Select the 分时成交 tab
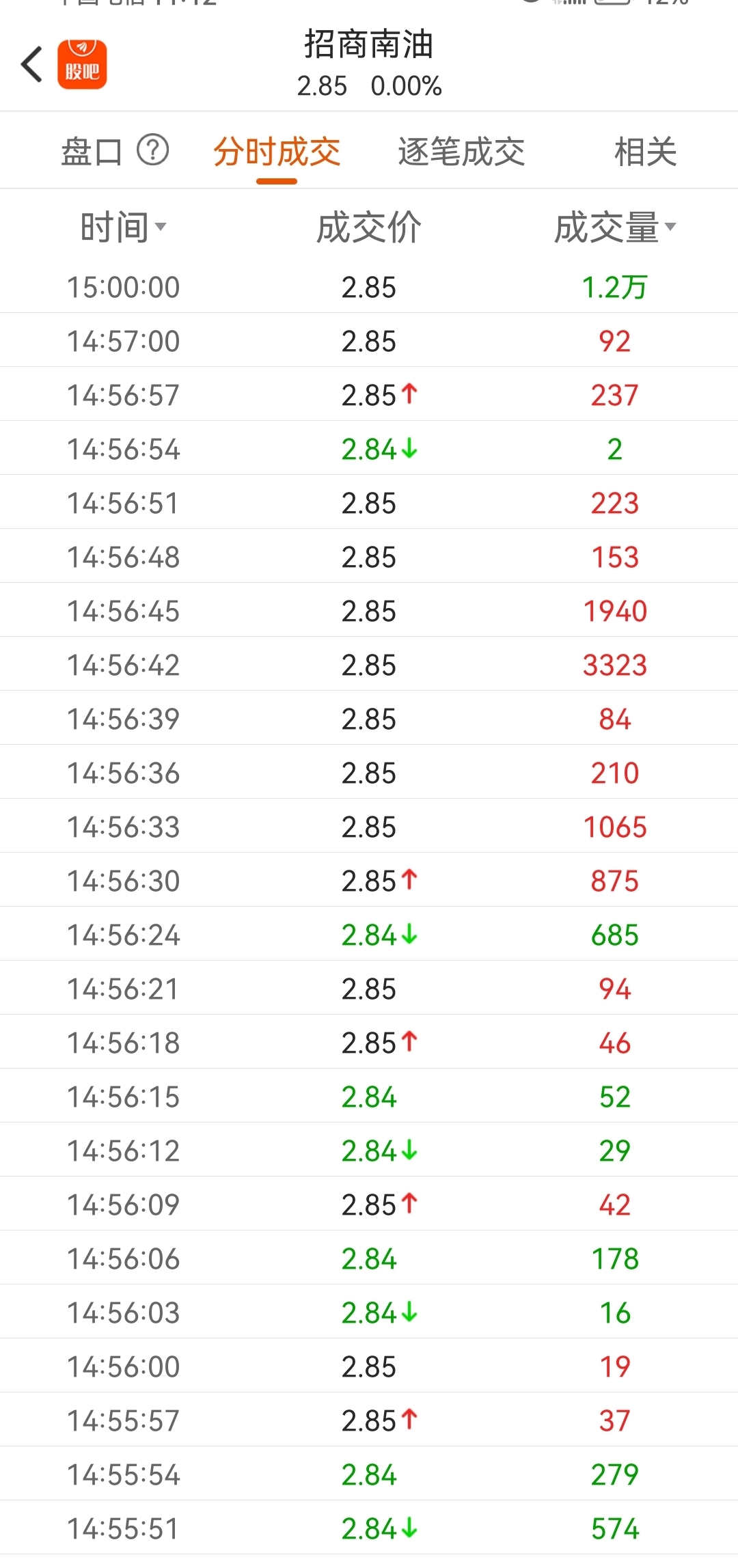 point(277,151)
